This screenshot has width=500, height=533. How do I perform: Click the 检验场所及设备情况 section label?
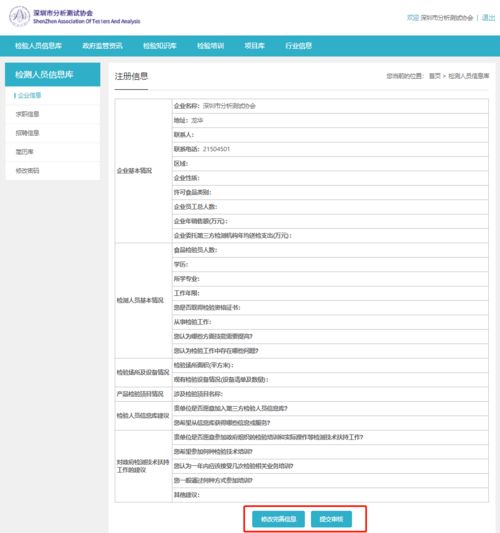pyautogui.click(x=143, y=373)
